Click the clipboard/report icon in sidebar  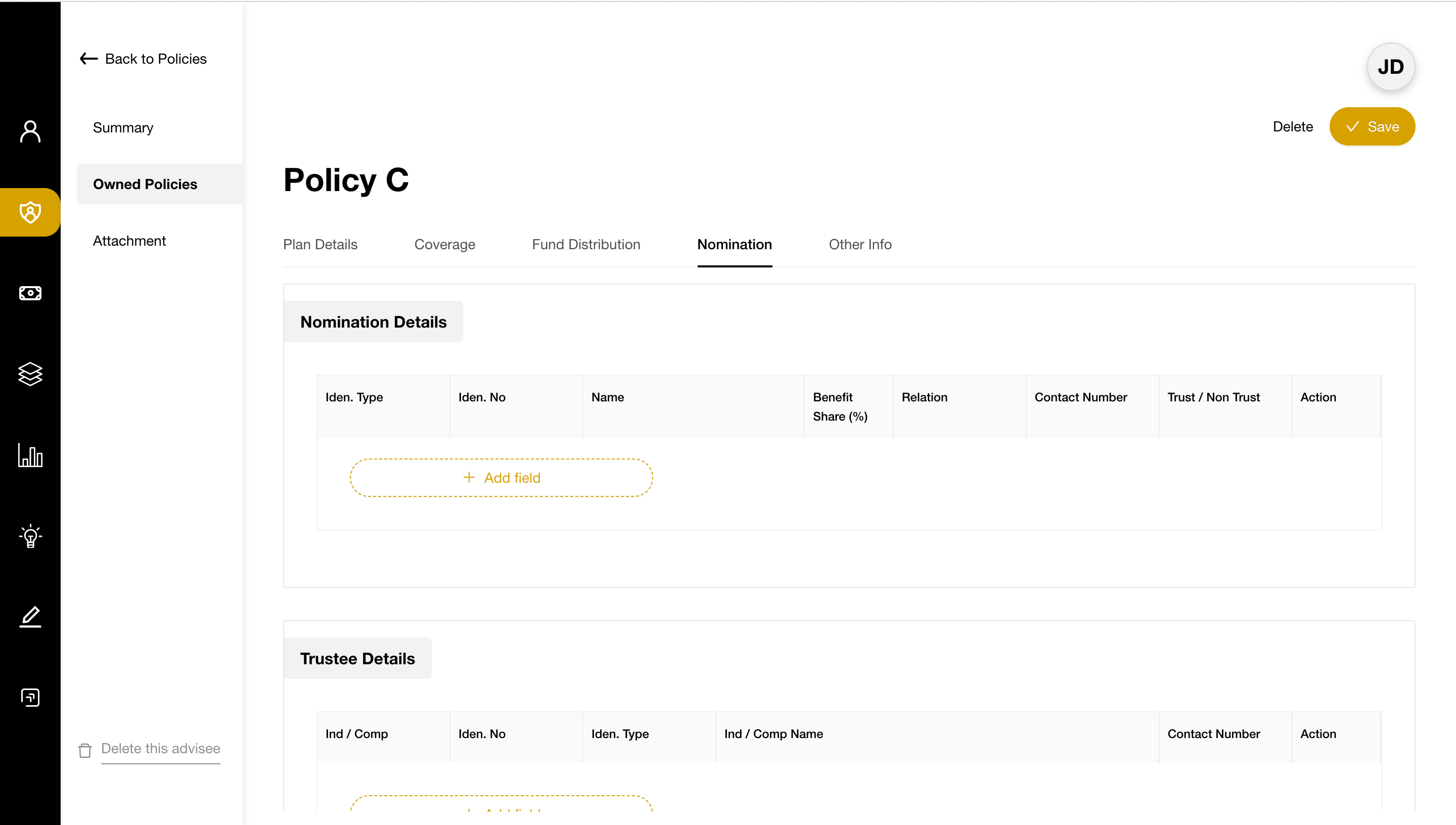[x=29, y=698]
